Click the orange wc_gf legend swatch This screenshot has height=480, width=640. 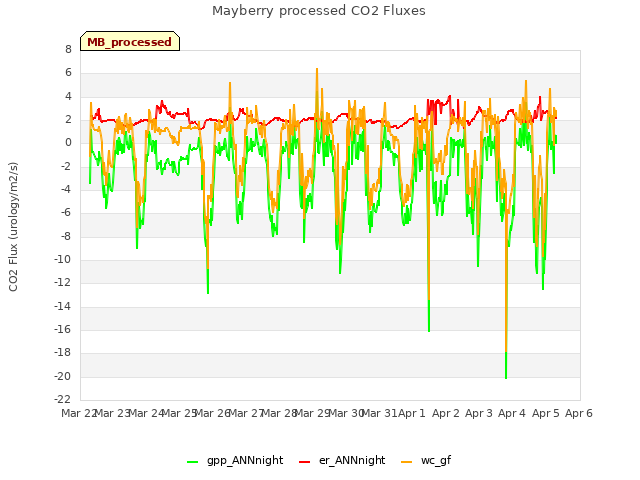[407, 462]
